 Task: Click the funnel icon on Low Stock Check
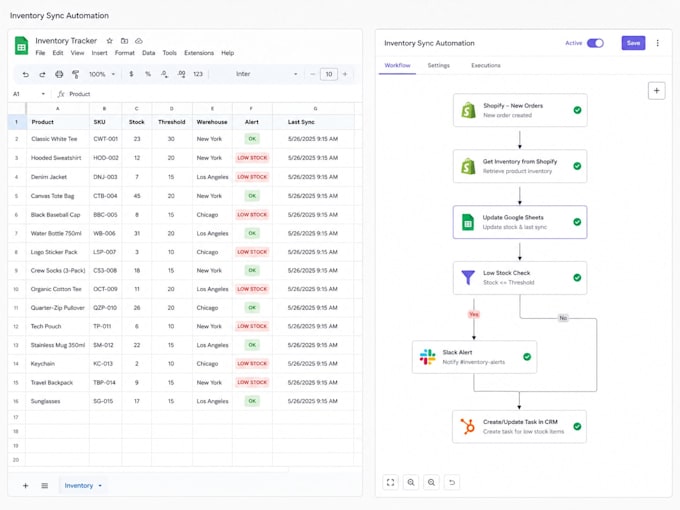tap(468, 278)
